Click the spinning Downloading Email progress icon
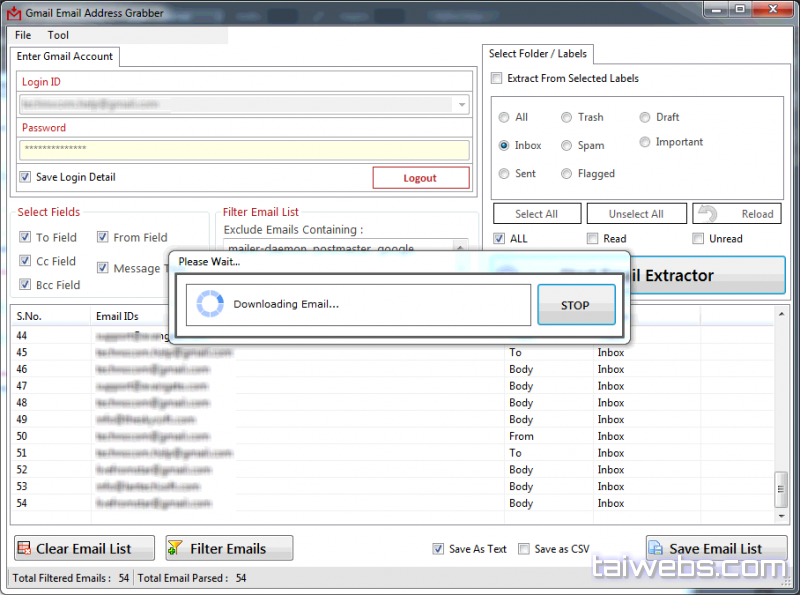This screenshot has height=595, width=800. (208, 304)
